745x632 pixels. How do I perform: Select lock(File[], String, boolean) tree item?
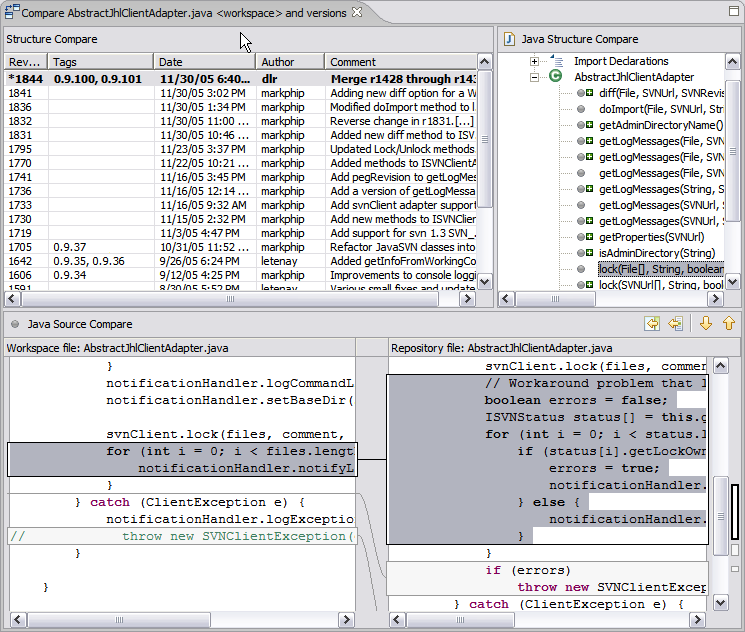[x=661, y=269]
